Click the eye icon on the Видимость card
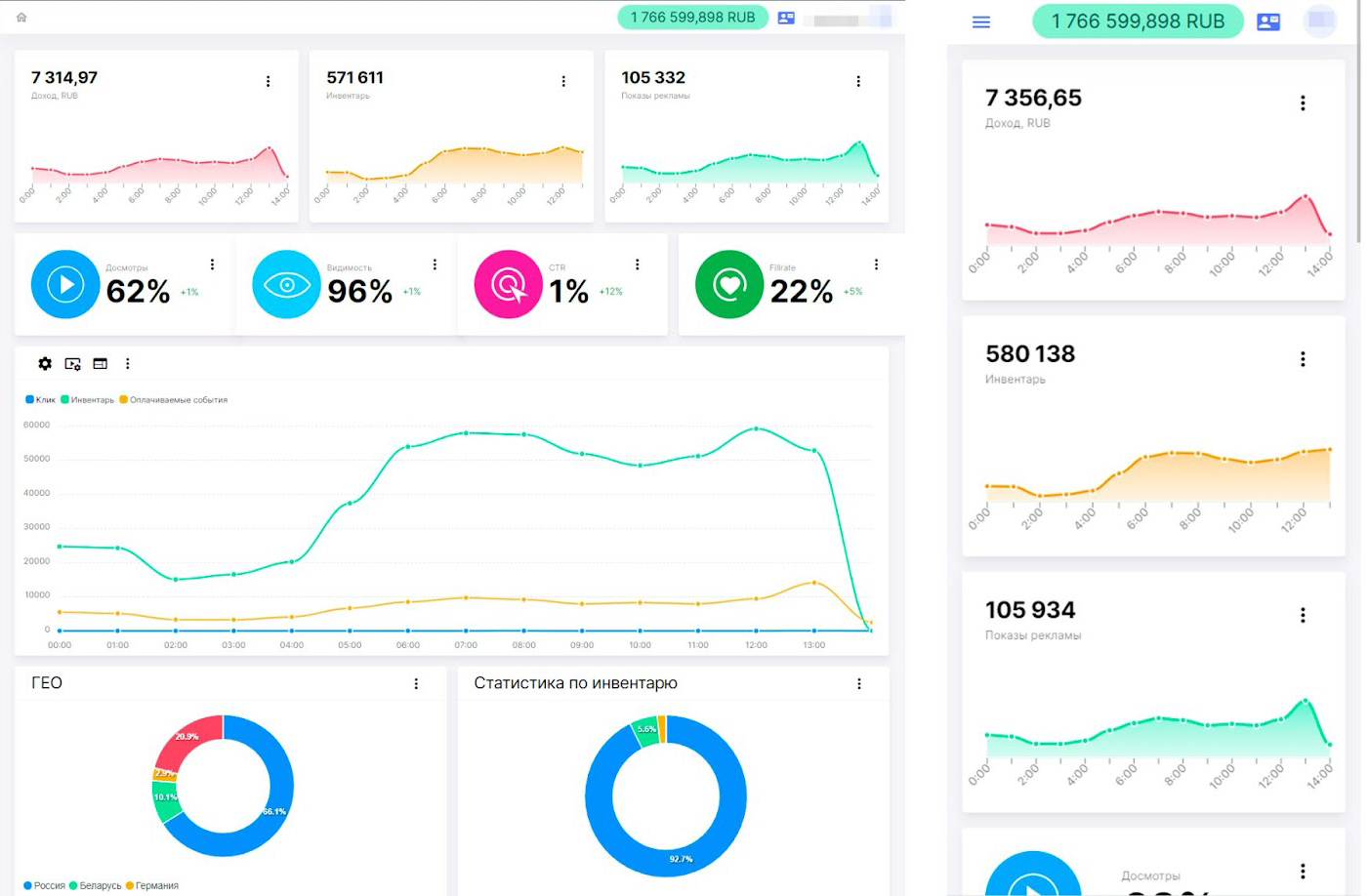1369x896 pixels. pos(286,284)
